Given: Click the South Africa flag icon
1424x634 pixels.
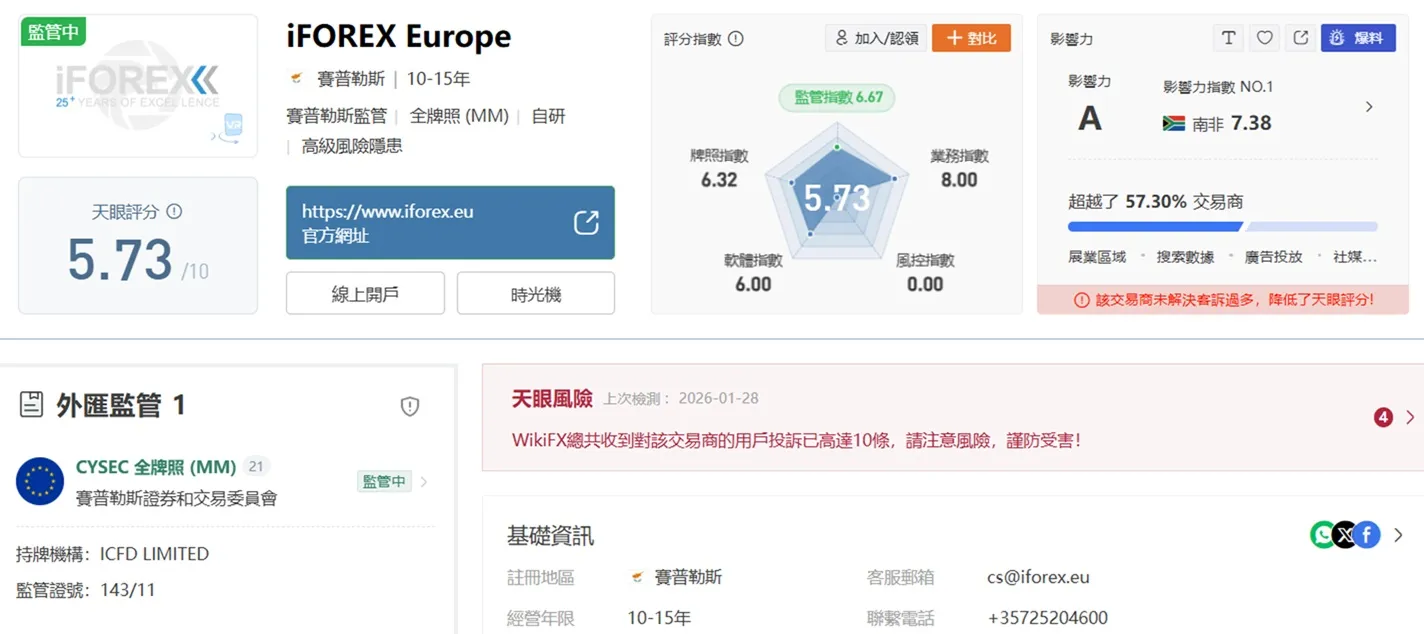Looking at the screenshot, I should click(x=1174, y=124).
